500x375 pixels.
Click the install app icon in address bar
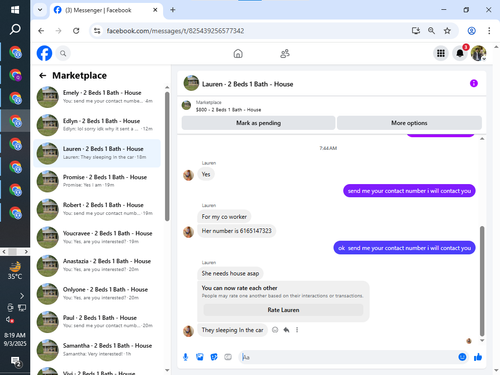click(415, 31)
